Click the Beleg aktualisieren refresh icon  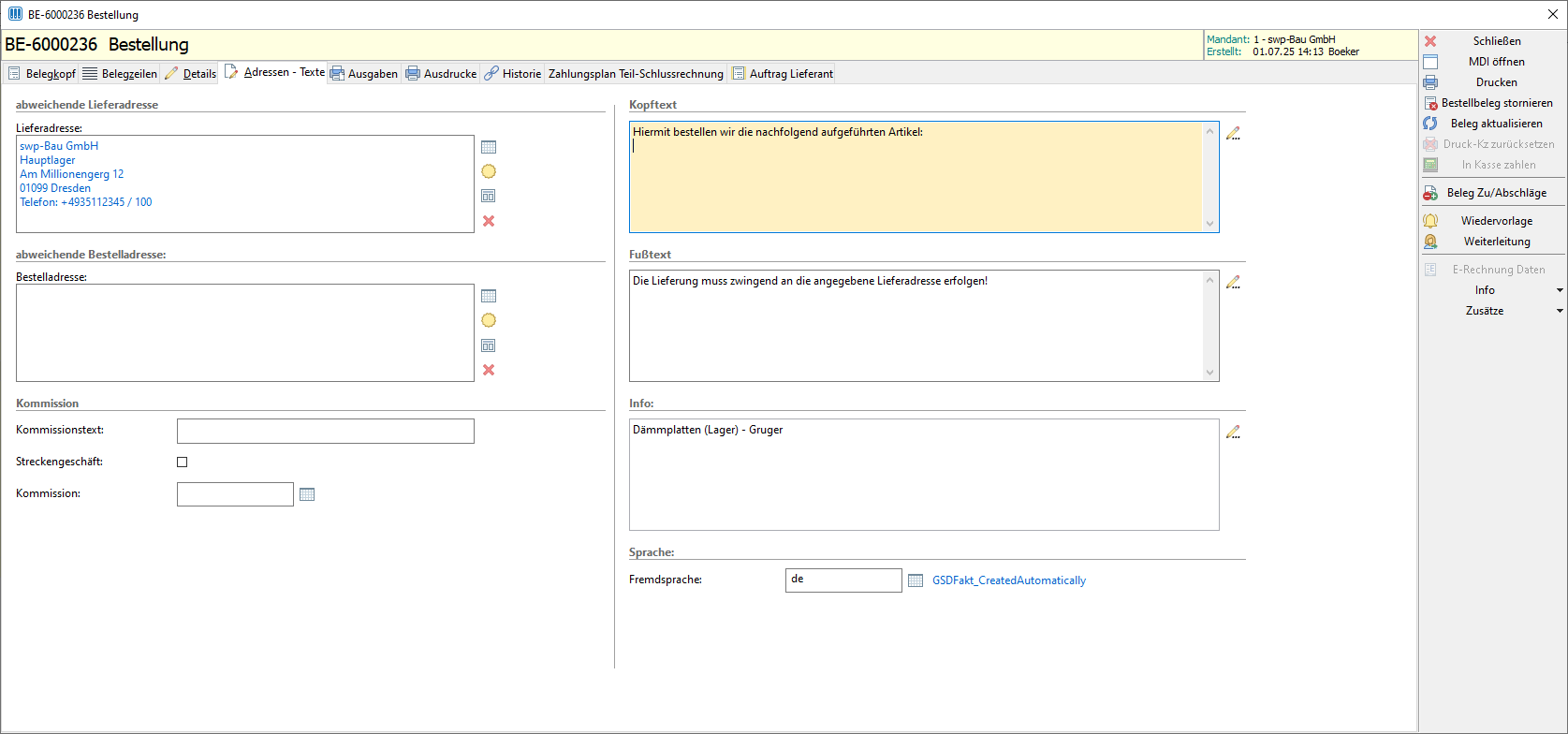point(1430,124)
